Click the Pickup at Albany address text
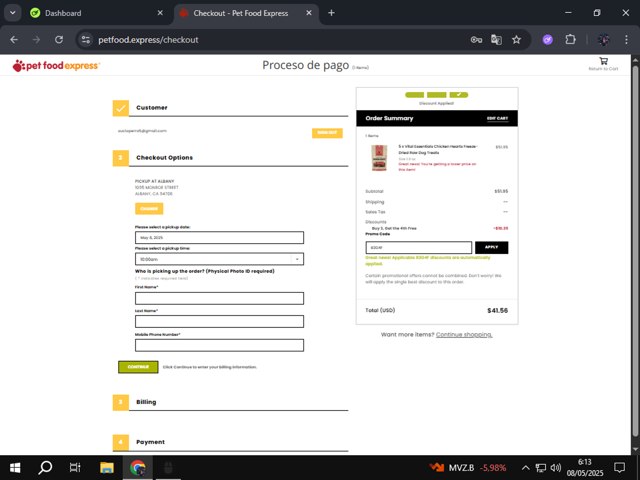640x480 pixels. coord(156,187)
